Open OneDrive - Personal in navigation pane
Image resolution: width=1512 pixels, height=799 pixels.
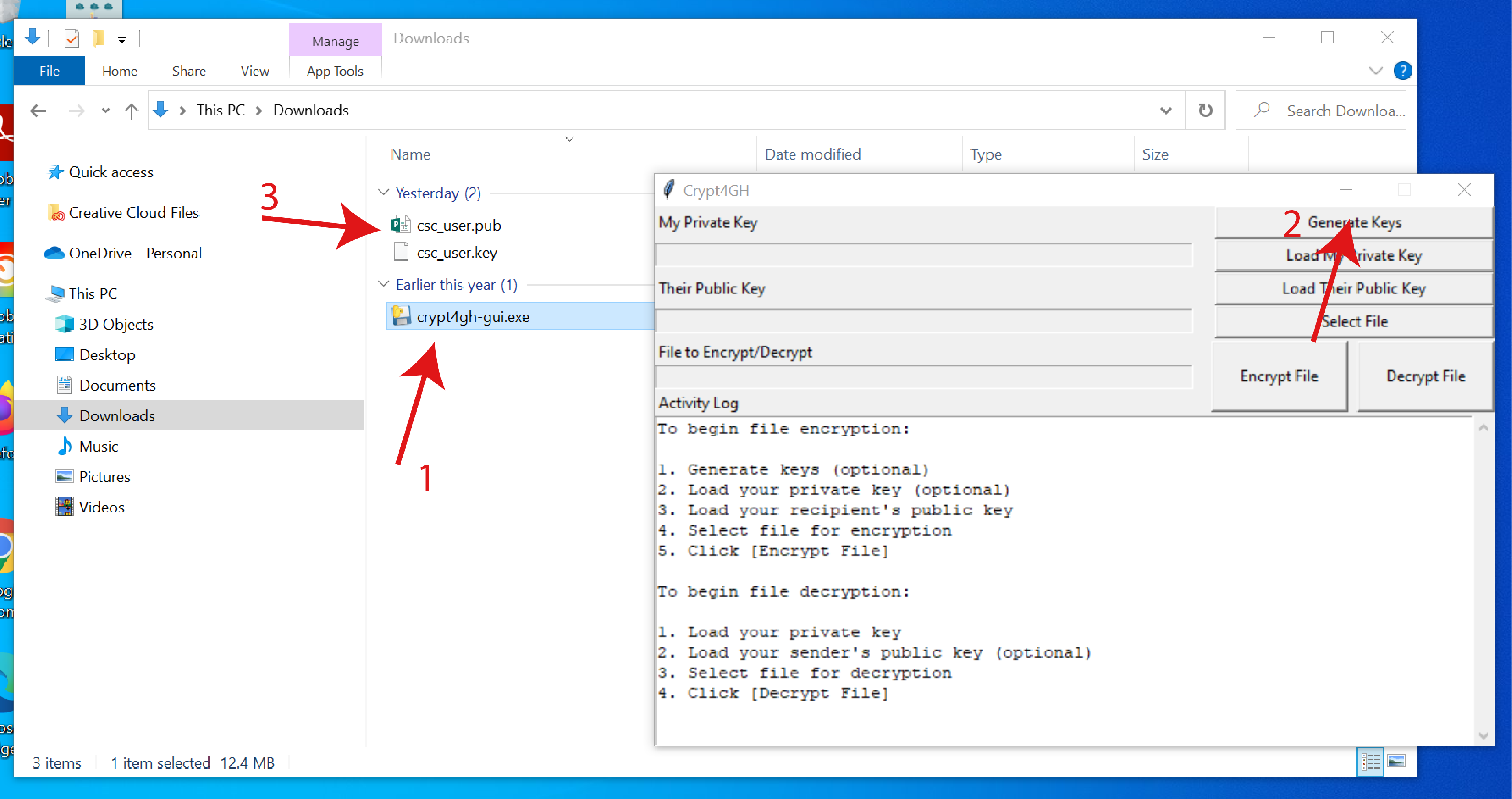(135, 253)
